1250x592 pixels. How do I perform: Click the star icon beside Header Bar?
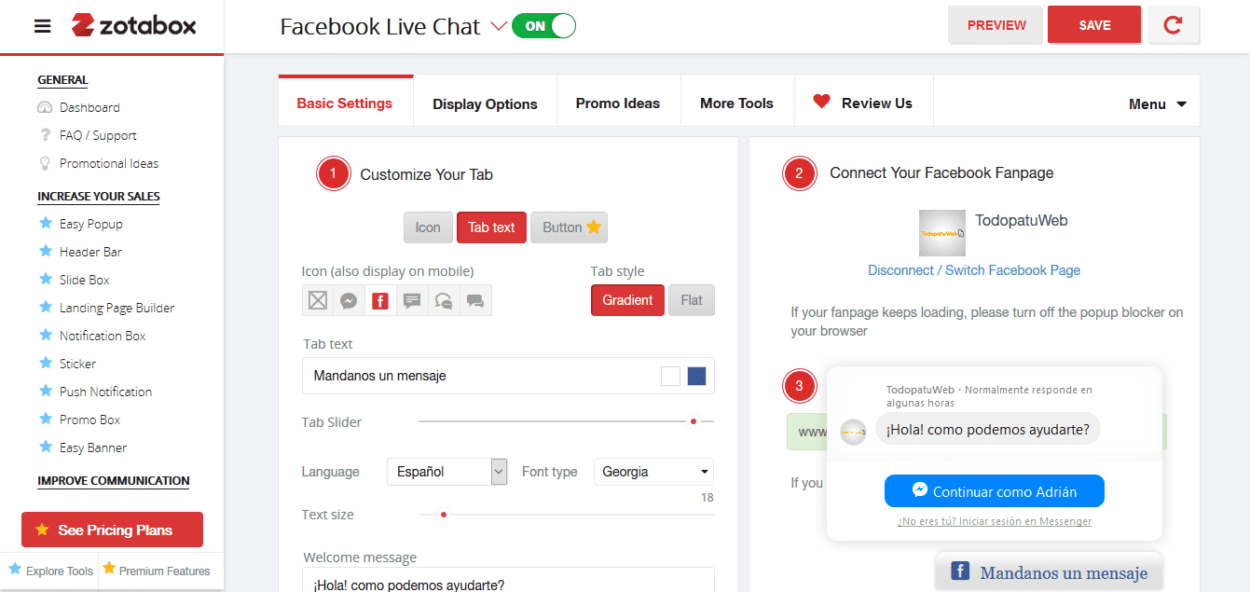click(x=45, y=251)
